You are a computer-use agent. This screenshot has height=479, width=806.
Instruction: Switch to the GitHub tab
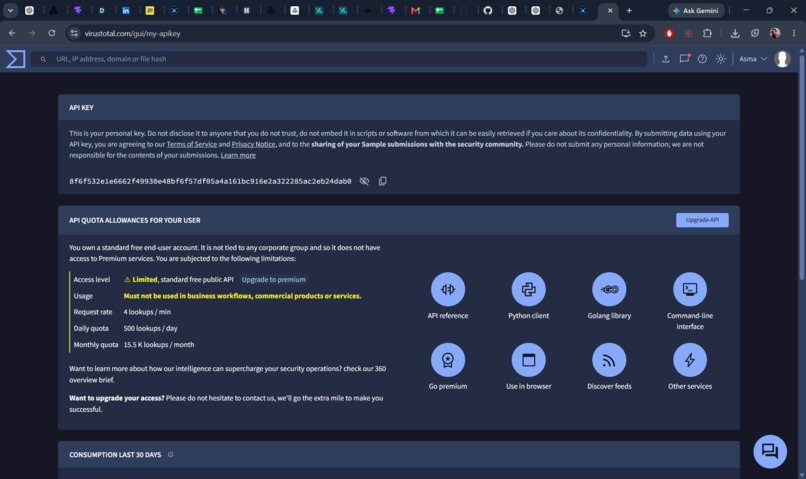click(x=488, y=10)
